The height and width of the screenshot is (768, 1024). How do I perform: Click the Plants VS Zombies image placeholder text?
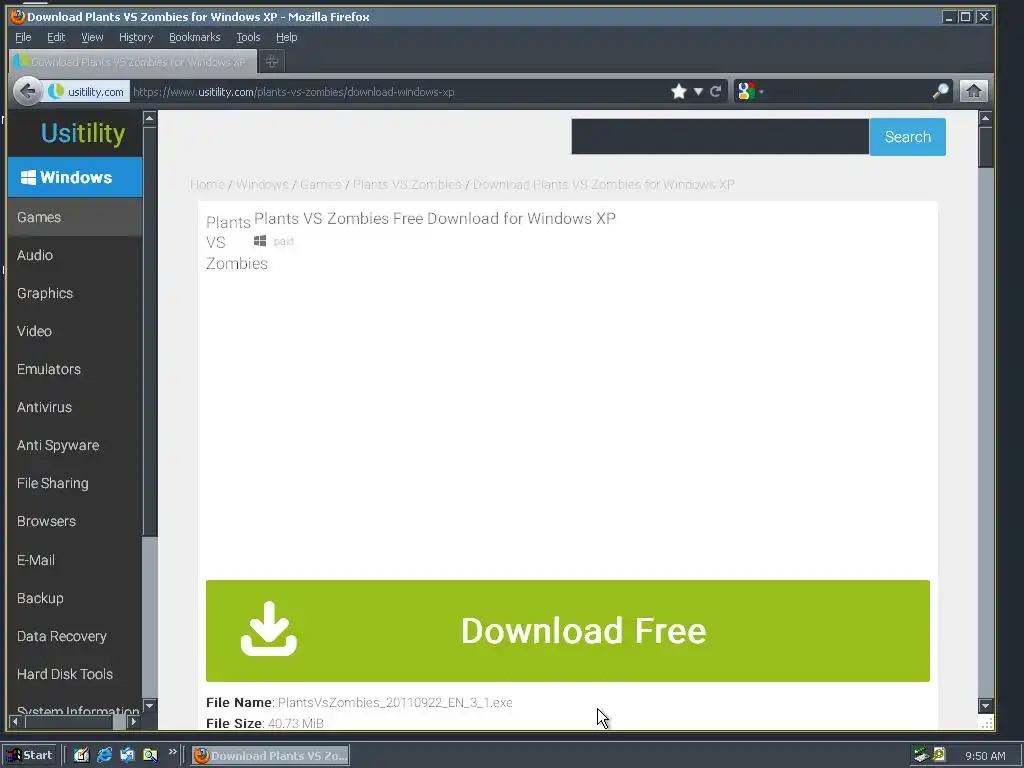(236, 242)
